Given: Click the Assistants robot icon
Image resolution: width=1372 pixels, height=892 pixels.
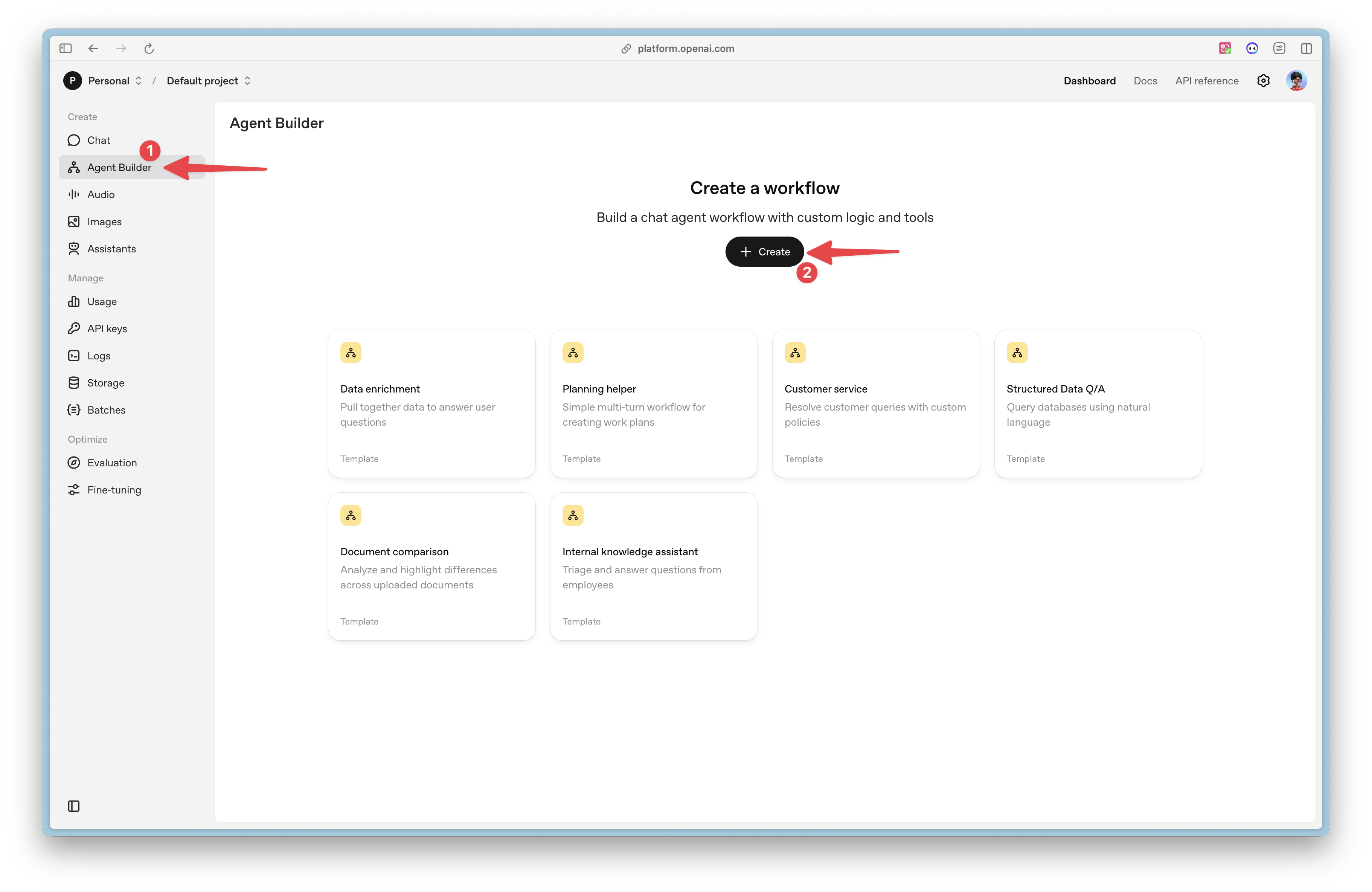Looking at the screenshot, I should (74, 249).
